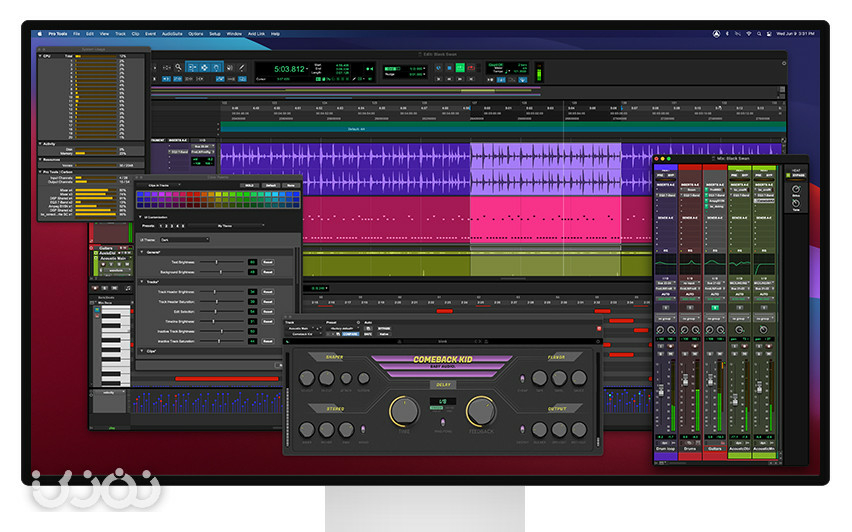
Task: Open the File menu
Action: point(77,34)
